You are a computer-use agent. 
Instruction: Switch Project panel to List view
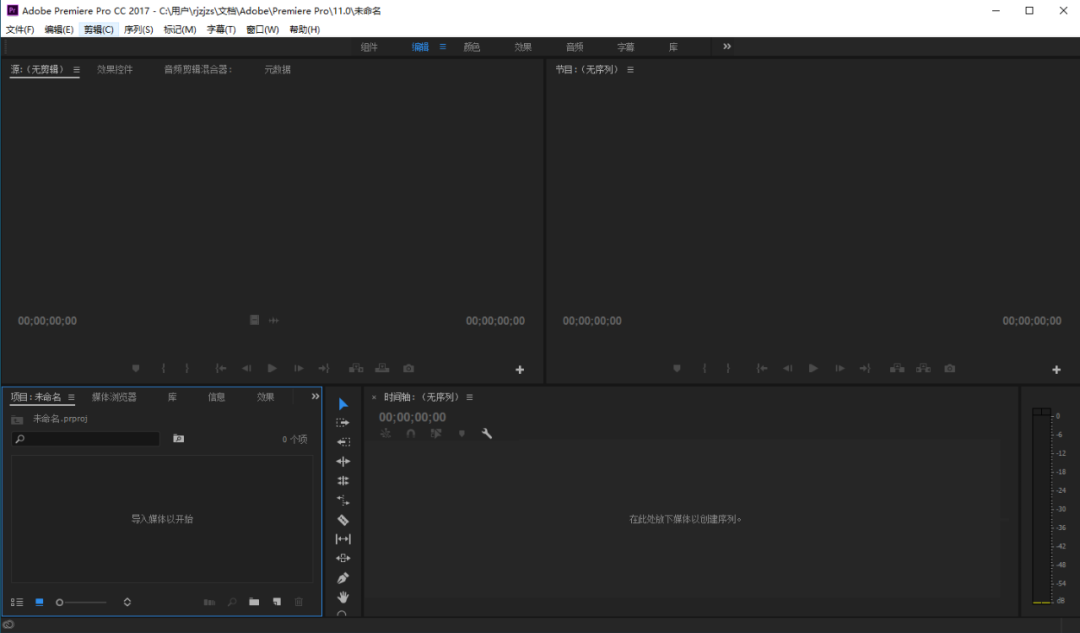(x=17, y=602)
